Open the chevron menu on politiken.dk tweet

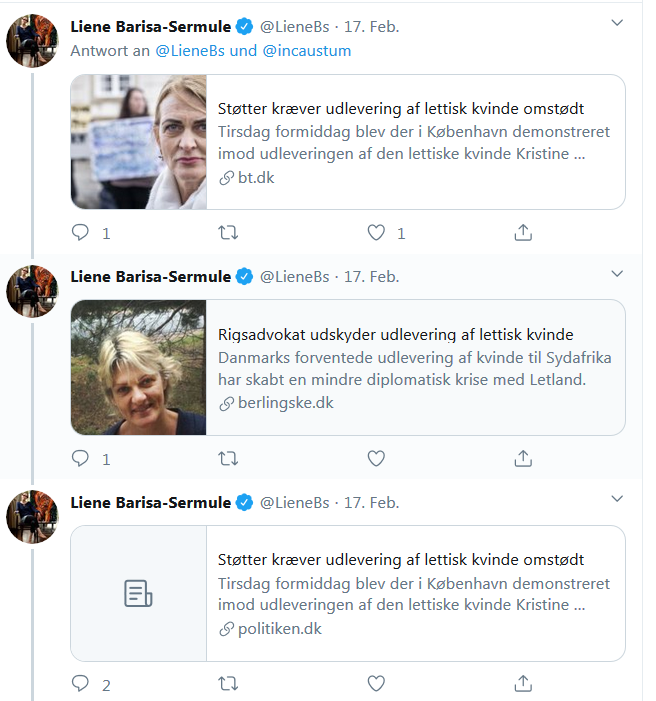point(617,498)
